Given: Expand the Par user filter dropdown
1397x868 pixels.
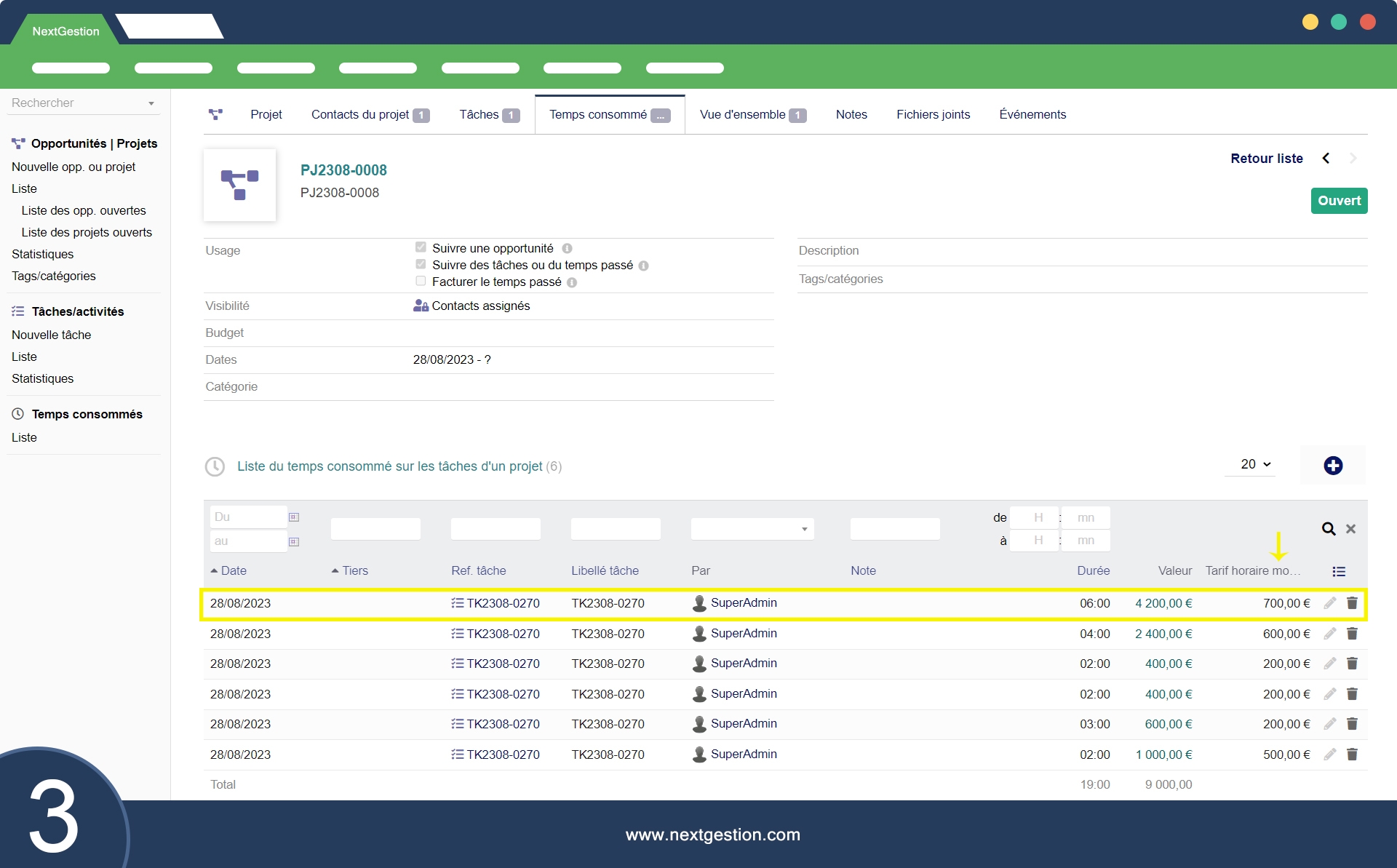Looking at the screenshot, I should click(752, 529).
